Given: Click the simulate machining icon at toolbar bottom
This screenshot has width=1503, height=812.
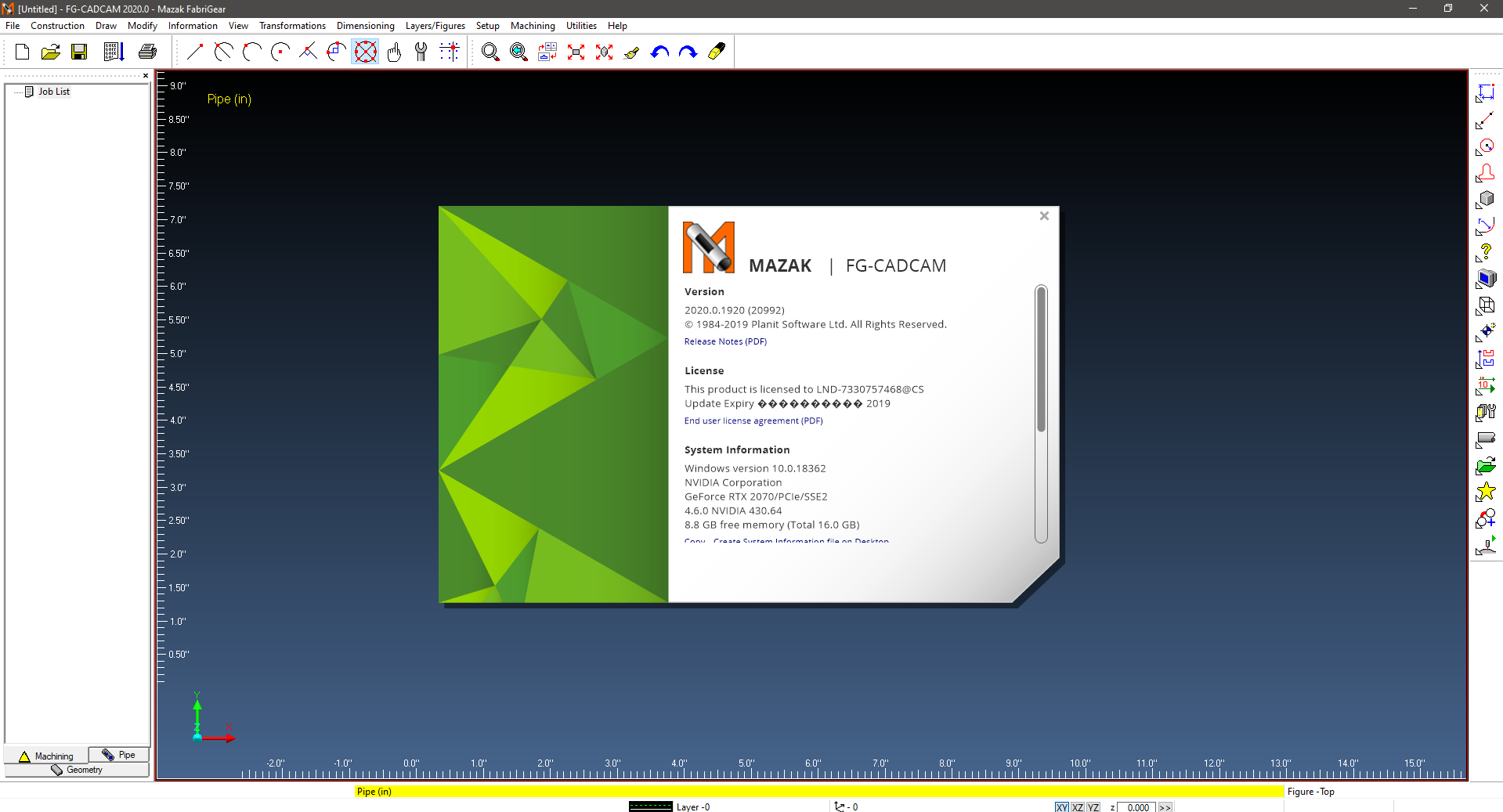Looking at the screenshot, I should (x=1485, y=546).
